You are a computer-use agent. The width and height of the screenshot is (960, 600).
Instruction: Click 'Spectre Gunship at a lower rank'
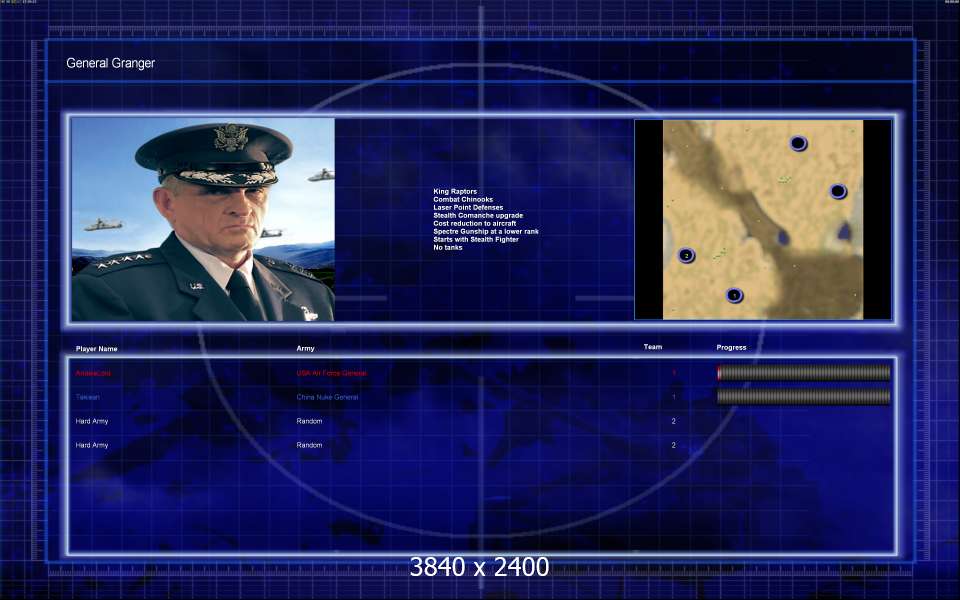(x=486, y=231)
